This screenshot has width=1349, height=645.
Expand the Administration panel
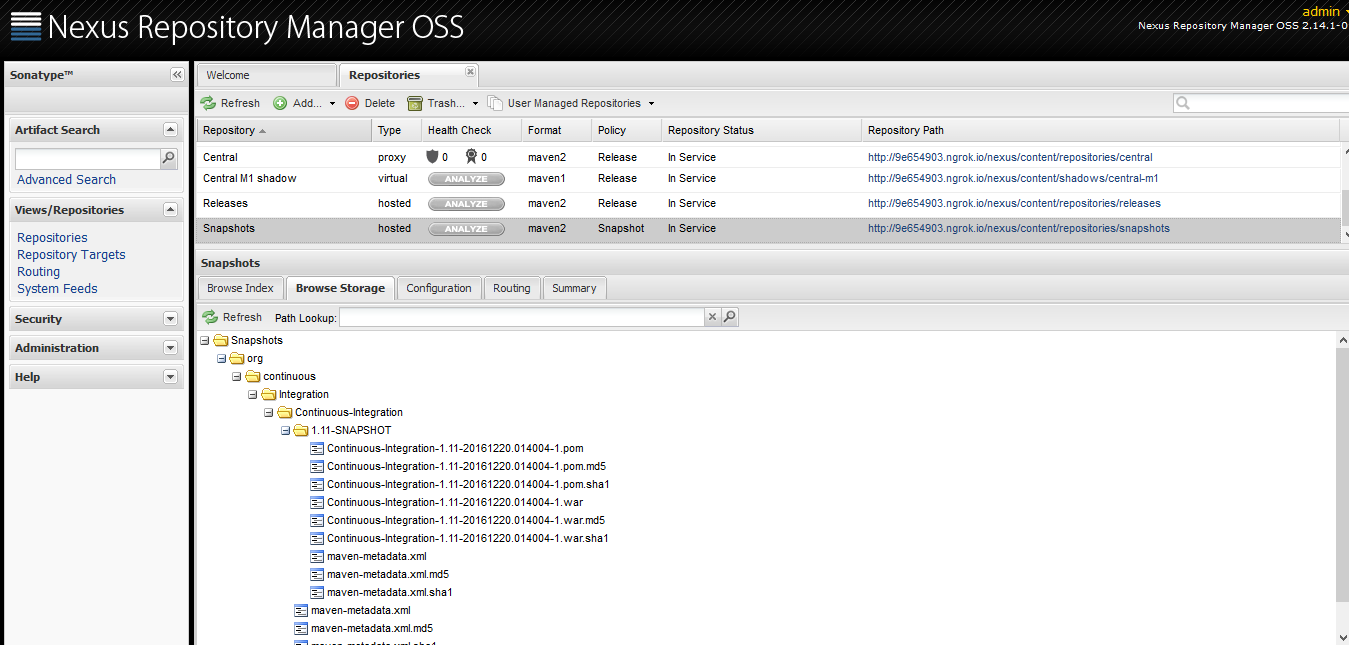click(x=170, y=348)
